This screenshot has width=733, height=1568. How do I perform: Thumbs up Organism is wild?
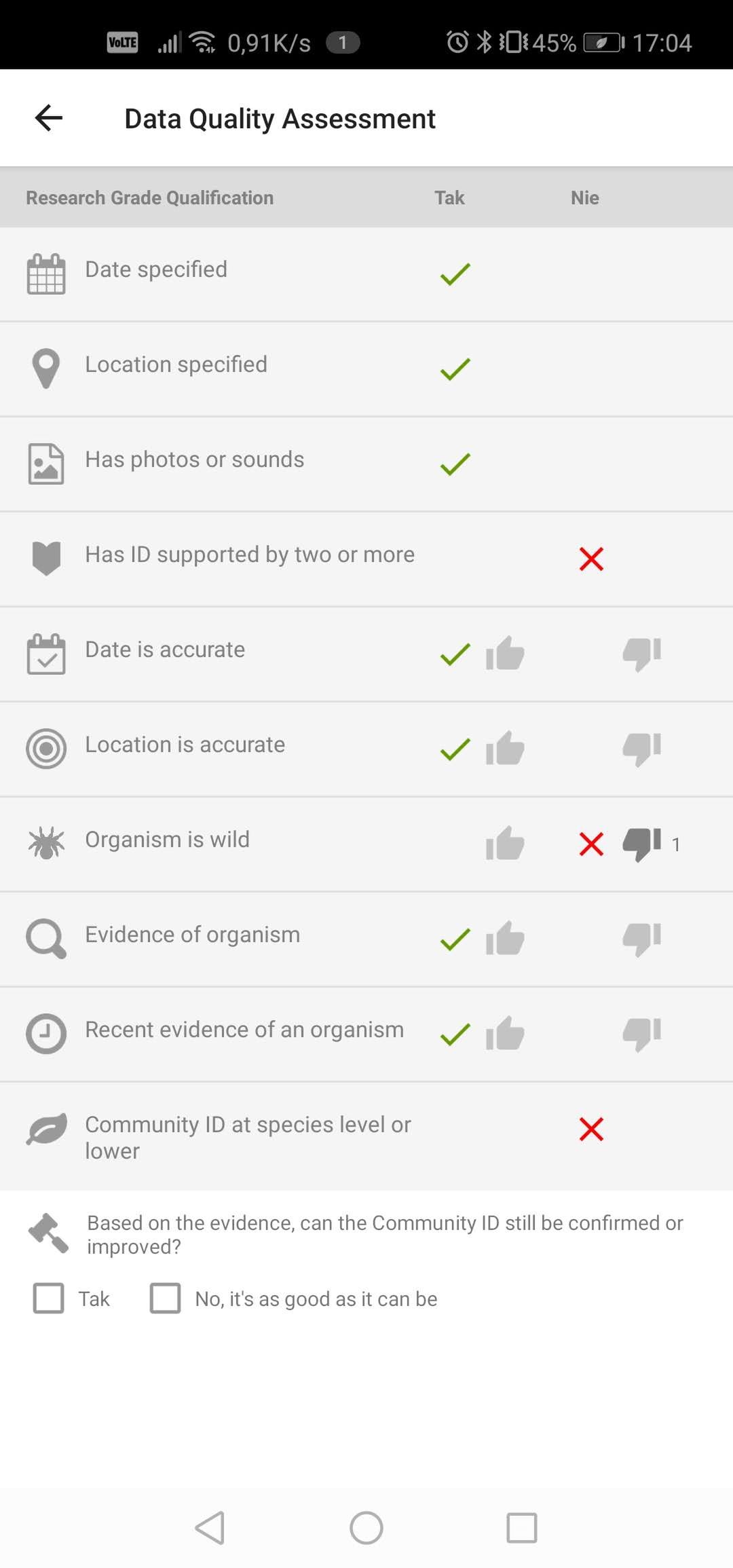(x=505, y=843)
